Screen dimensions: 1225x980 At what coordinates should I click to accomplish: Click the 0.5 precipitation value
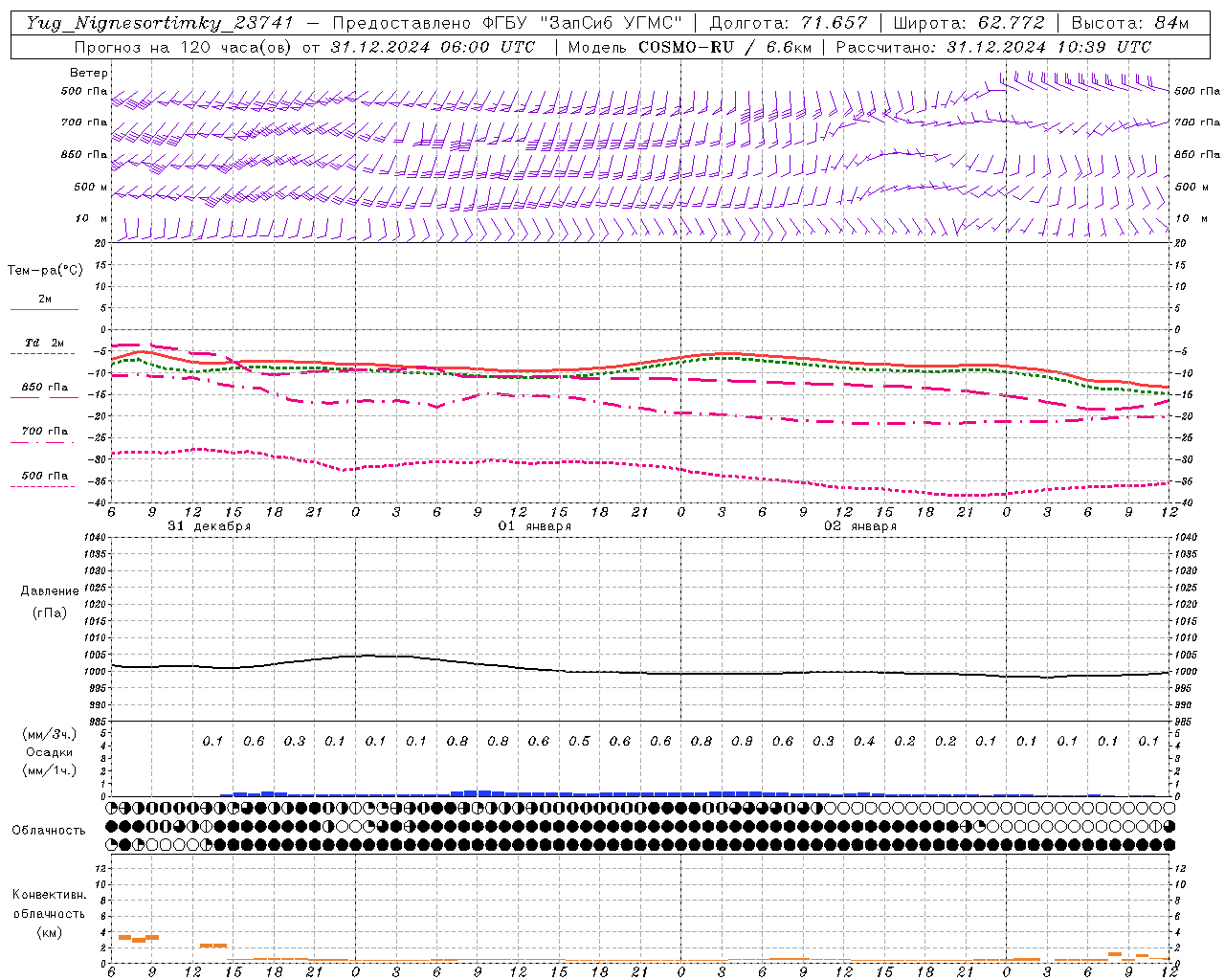coord(579,741)
